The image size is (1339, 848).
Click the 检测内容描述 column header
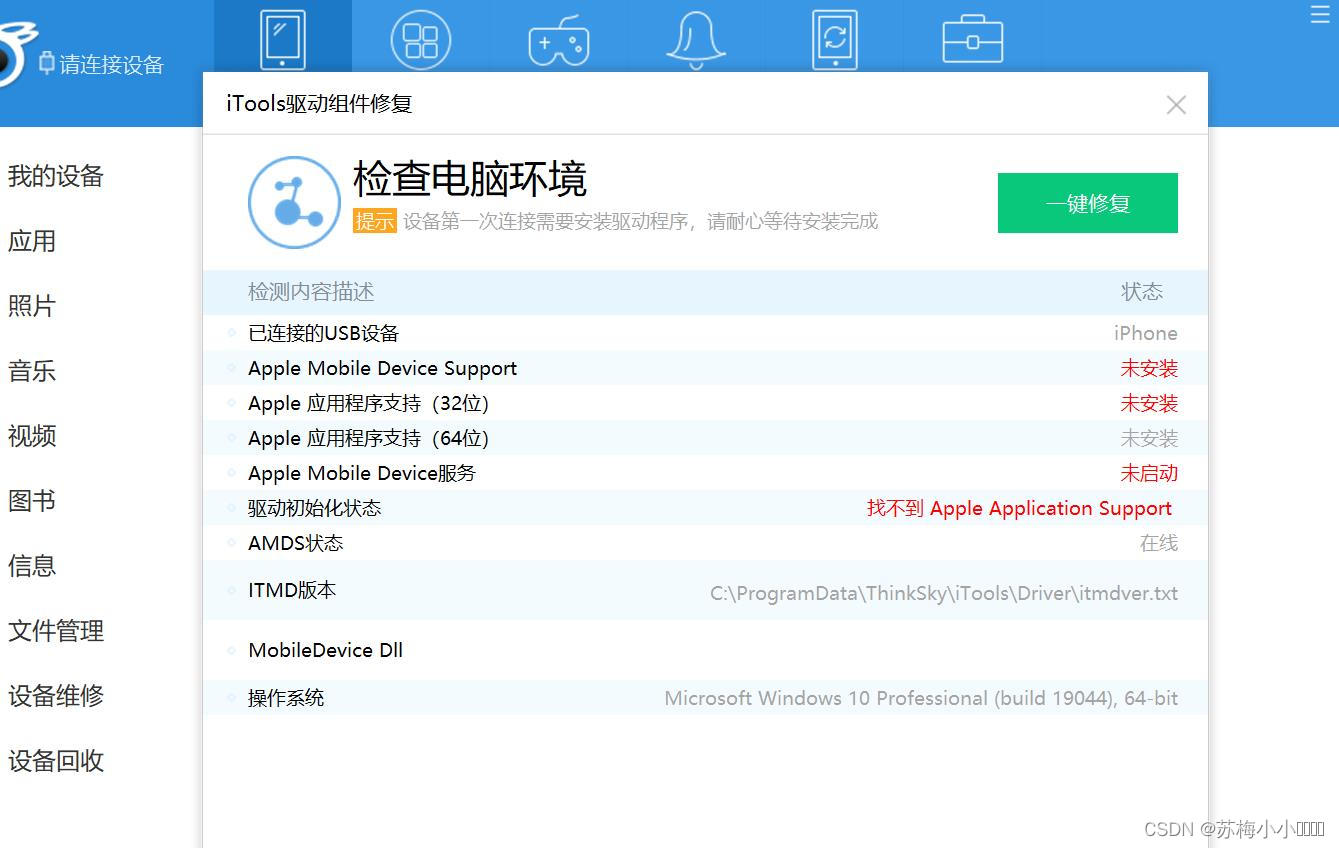pos(311,292)
